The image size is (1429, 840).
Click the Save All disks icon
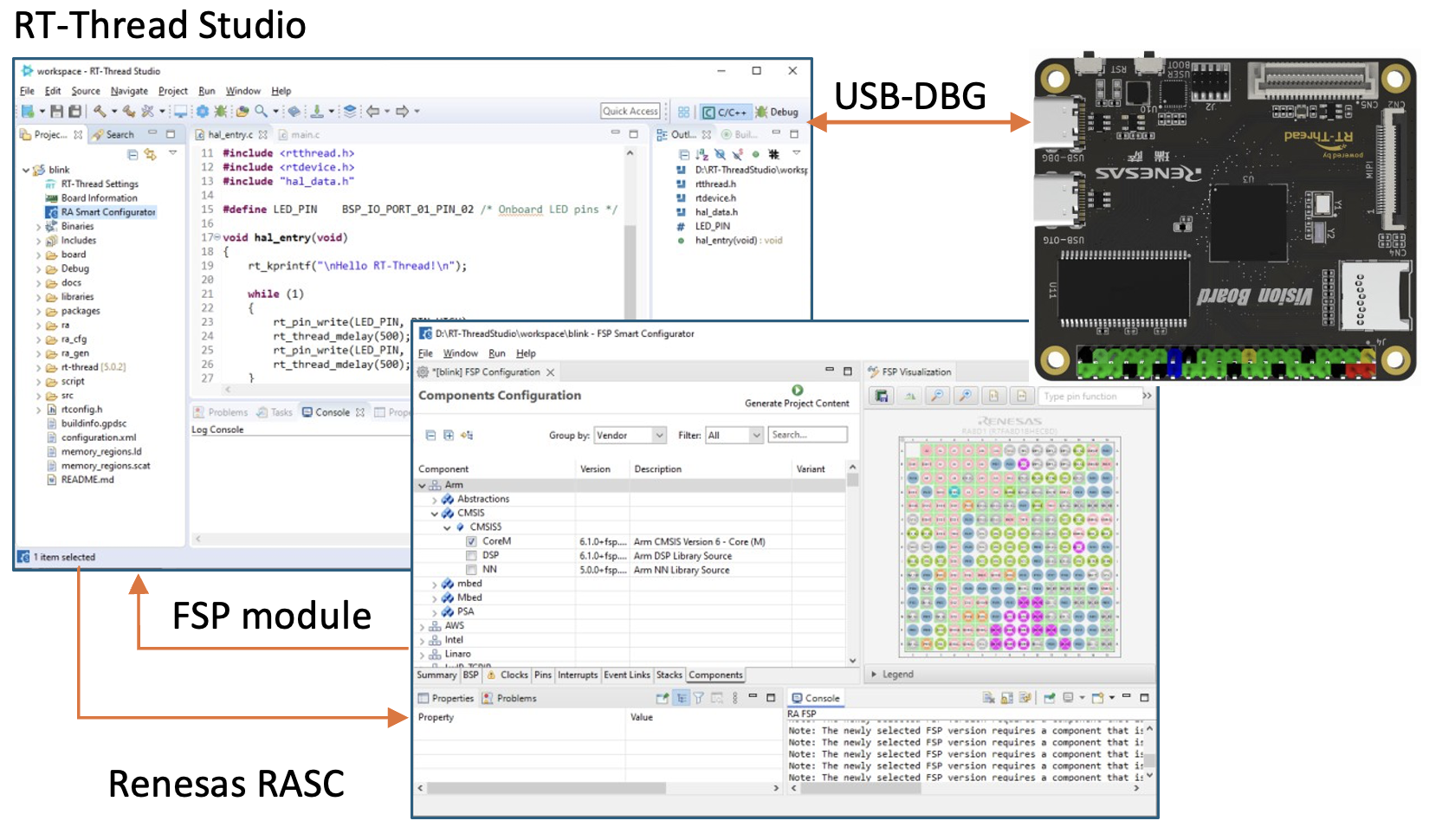pyautogui.click(x=75, y=111)
